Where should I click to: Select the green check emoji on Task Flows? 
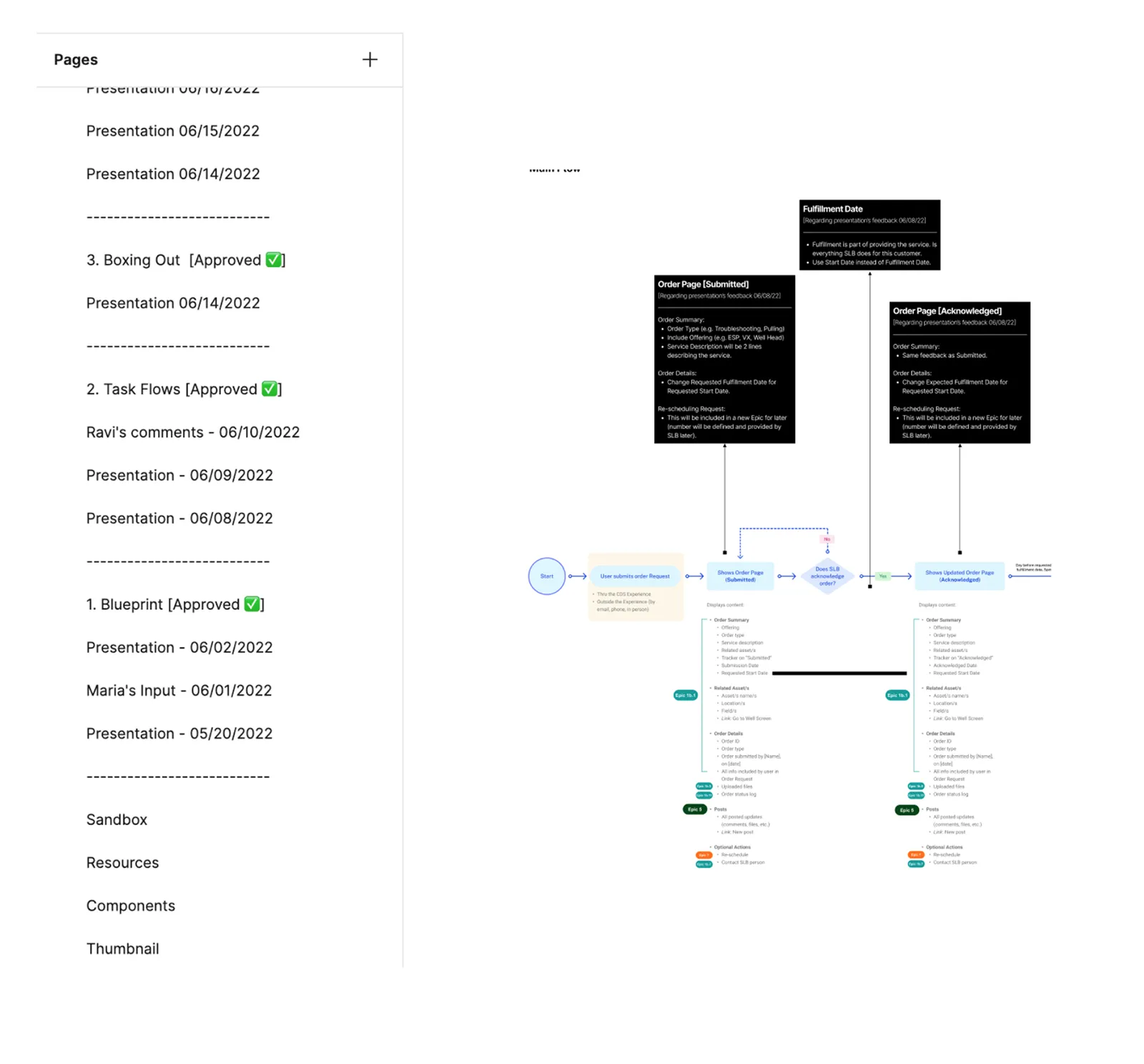(270, 389)
